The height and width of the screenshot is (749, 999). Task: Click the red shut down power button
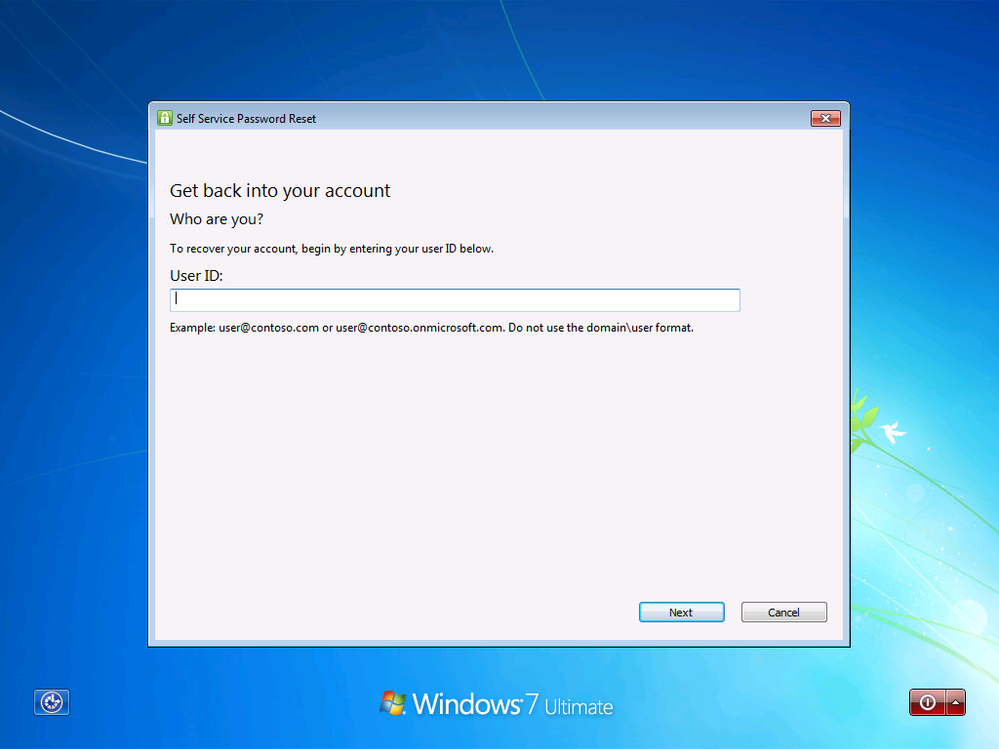click(928, 703)
